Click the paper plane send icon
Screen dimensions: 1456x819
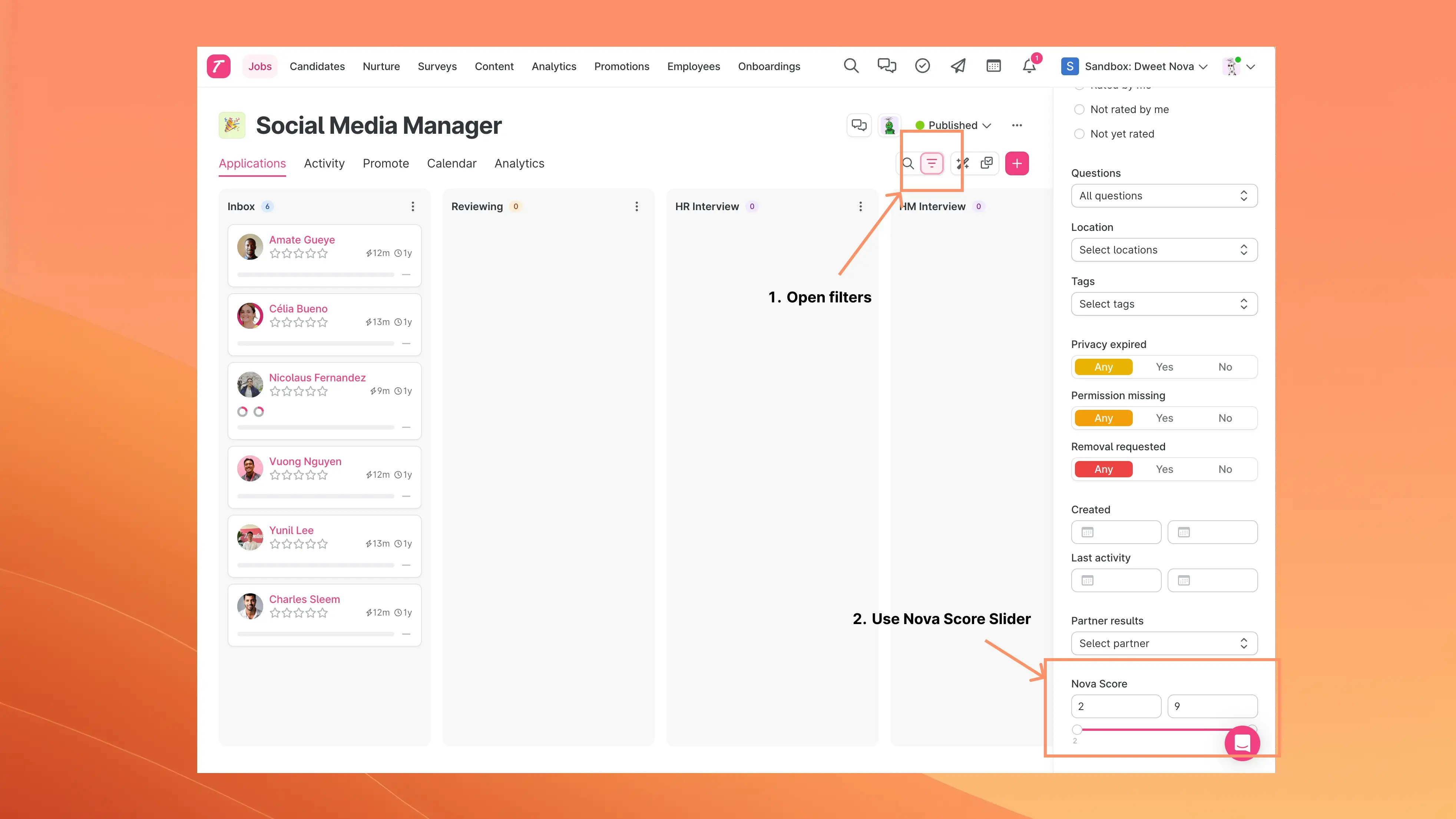click(957, 66)
